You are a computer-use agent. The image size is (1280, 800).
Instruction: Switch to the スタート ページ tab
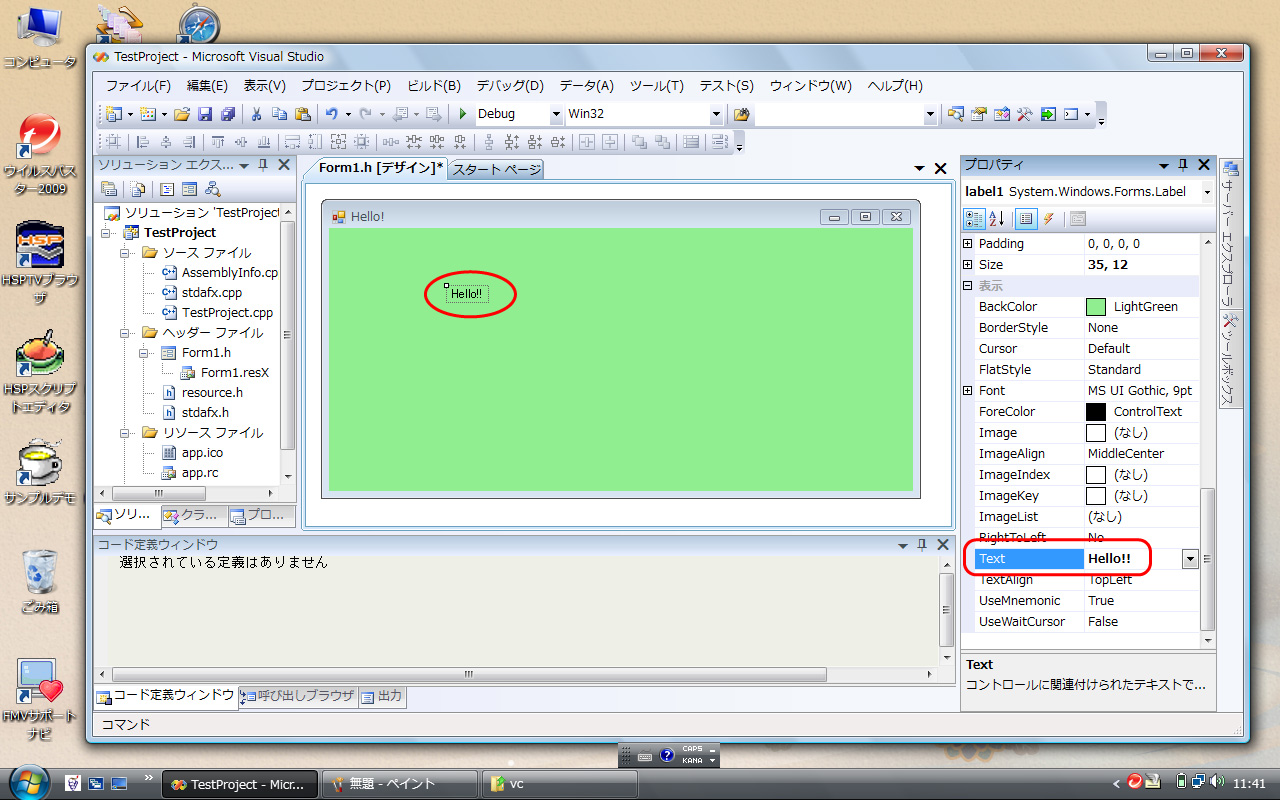coord(496,170)
